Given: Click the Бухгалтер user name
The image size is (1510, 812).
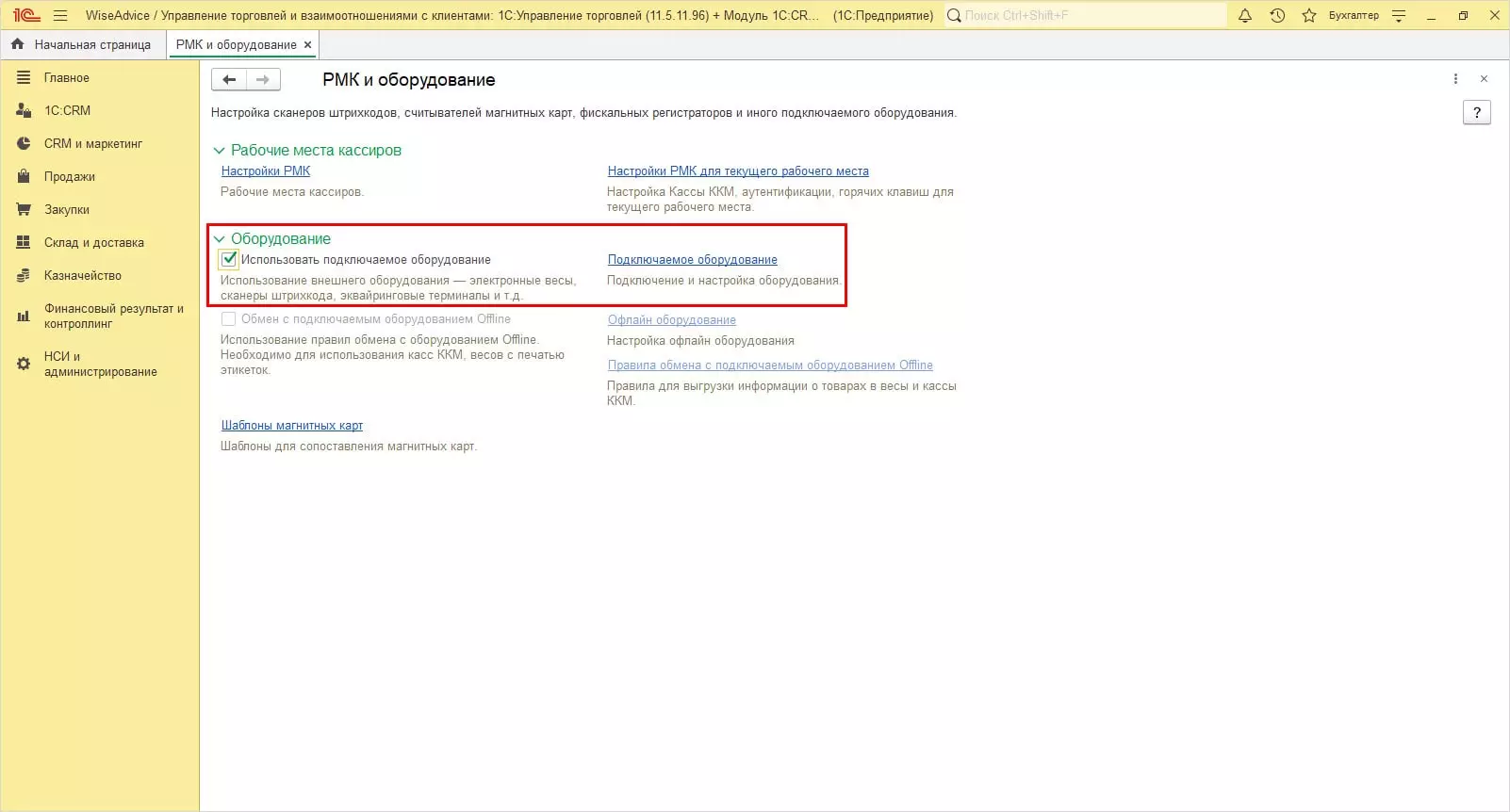Looking at the screenshot, I should (x=1354, y=15).
